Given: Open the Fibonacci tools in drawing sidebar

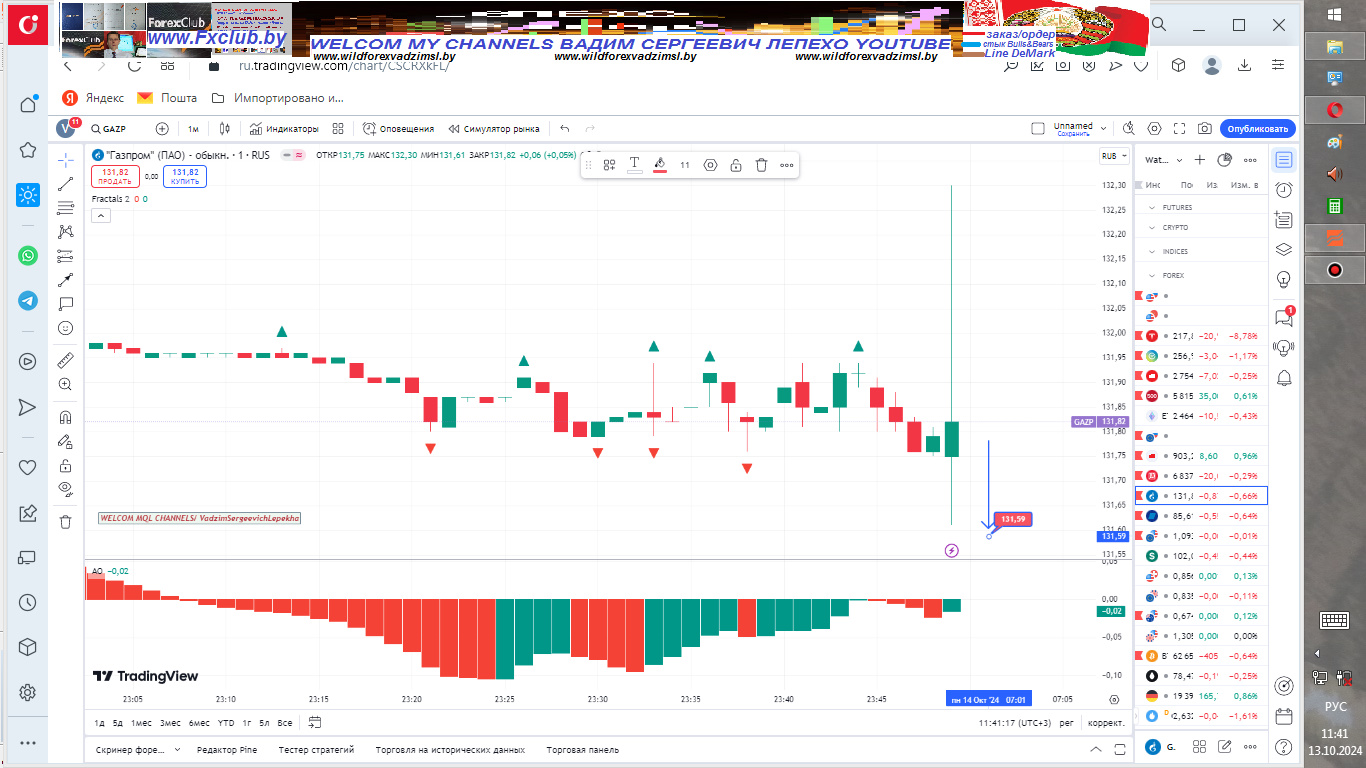Looking at the screenshot, I should [x=66, y=208].
